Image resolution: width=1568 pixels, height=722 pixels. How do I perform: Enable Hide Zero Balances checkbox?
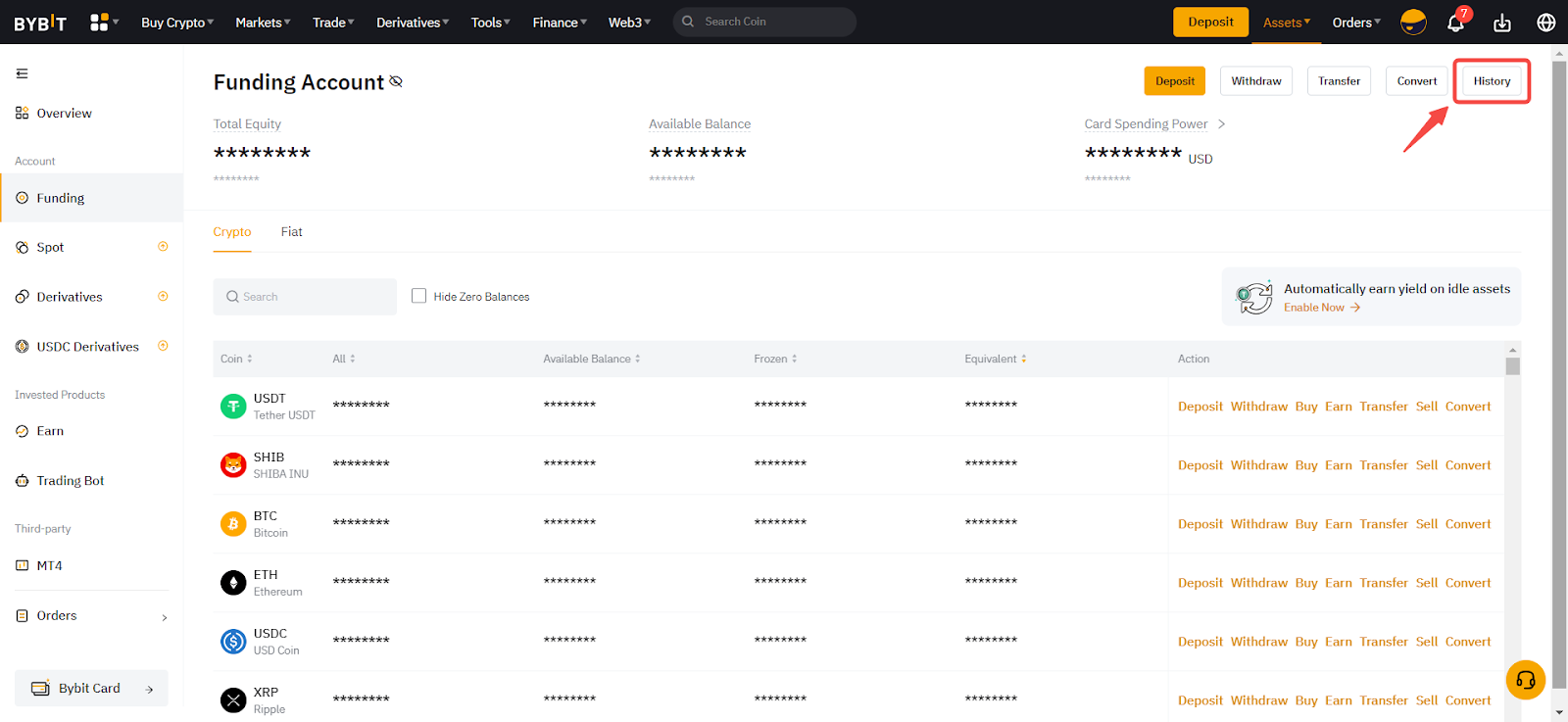tap(418, 296)
